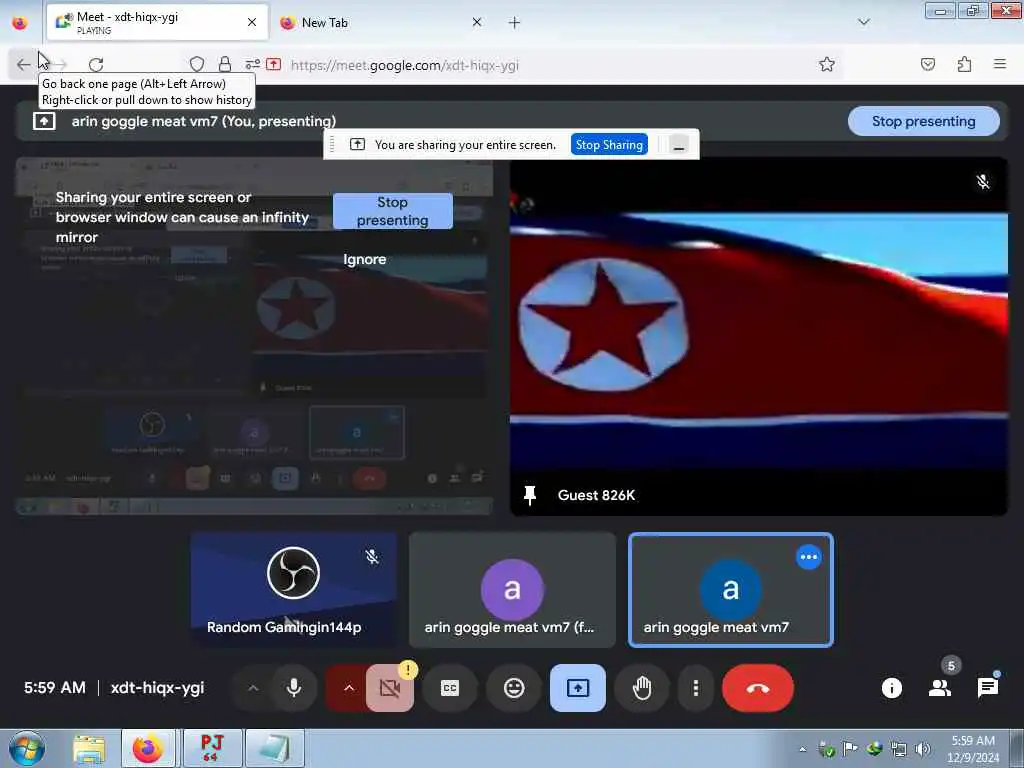
Task: Select the Random Gamingin144p tile
Action: tap(293, 590)
